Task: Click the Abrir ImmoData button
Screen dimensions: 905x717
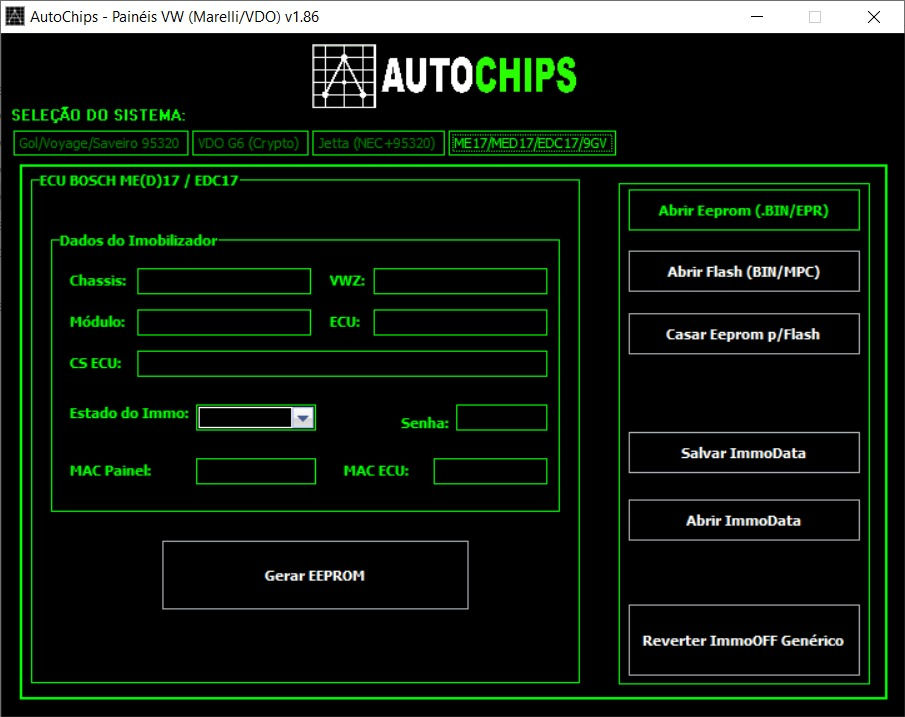Action: tap(743, 520)
